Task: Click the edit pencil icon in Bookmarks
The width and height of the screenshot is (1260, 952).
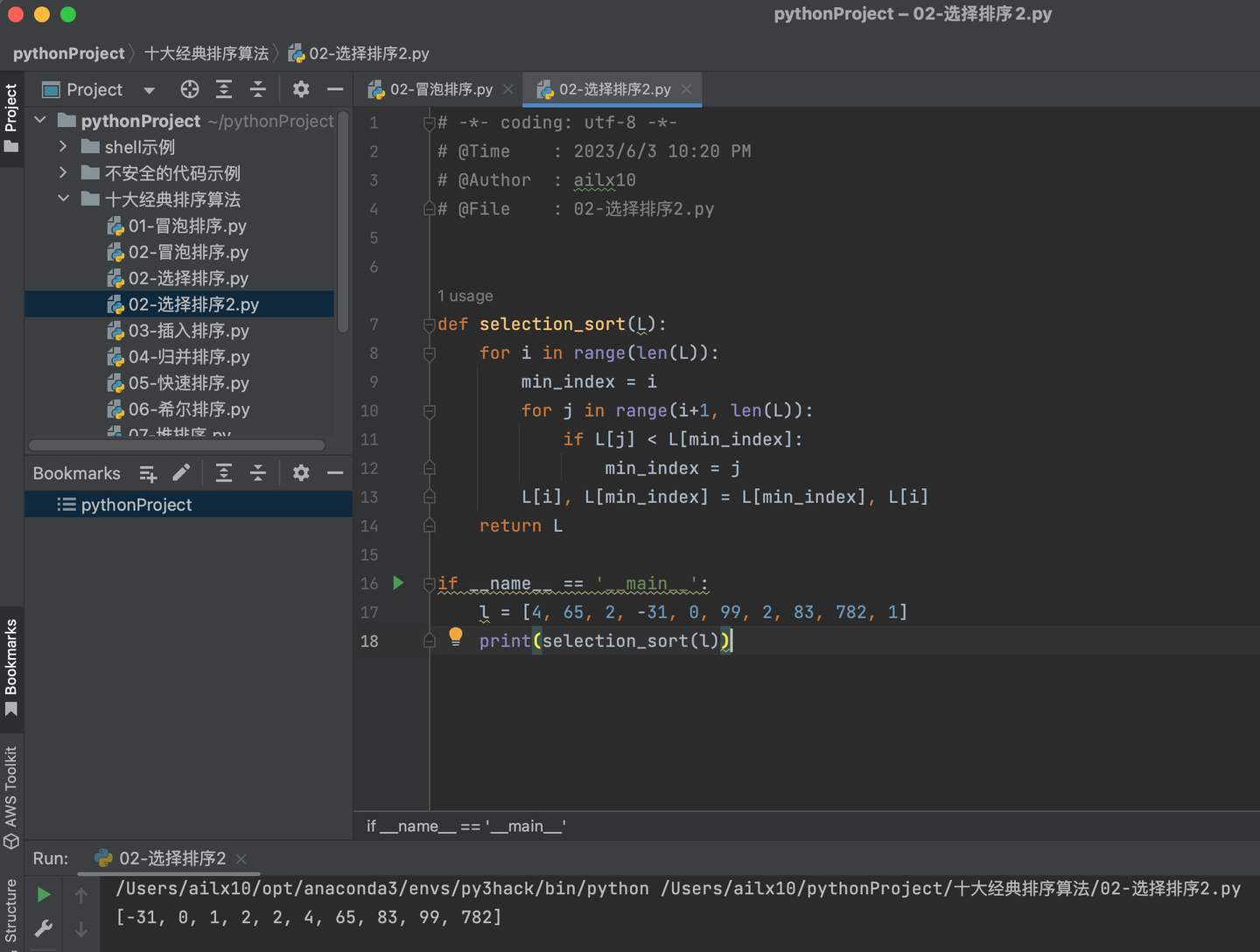Action: point(181,473)
